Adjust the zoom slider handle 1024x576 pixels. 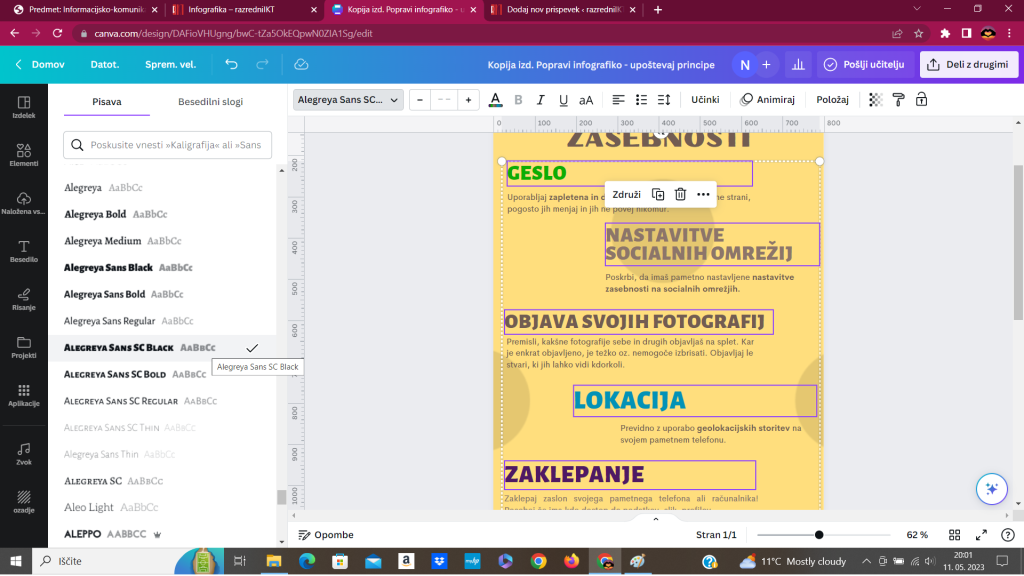coord(819,535)
